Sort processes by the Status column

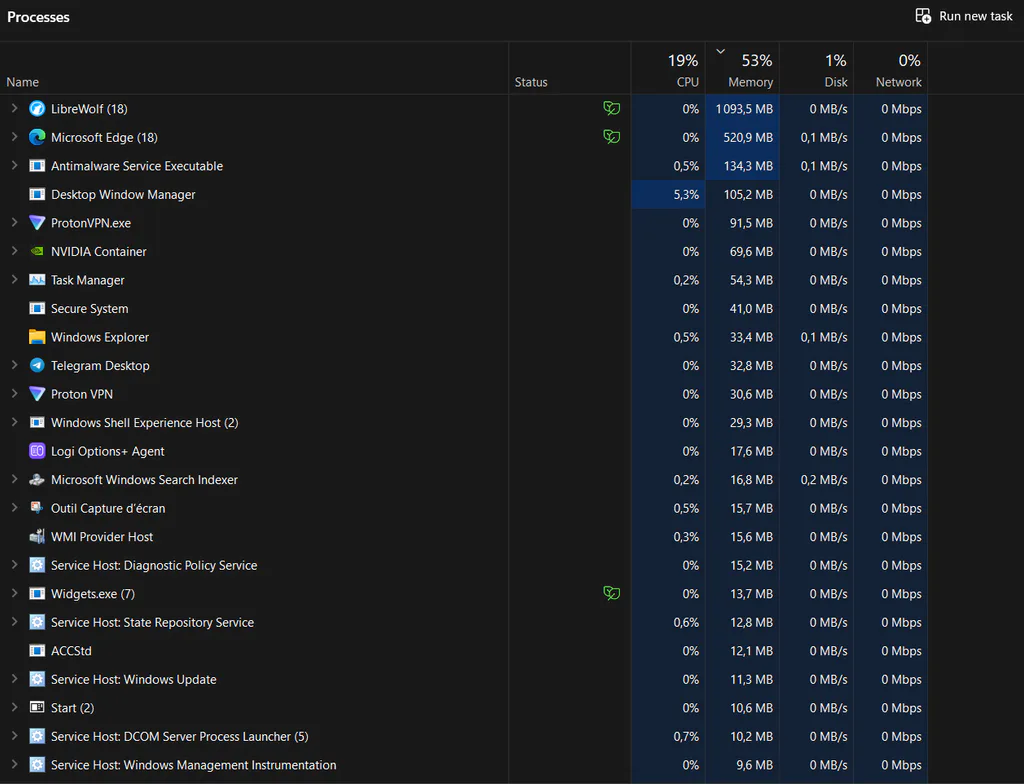pos(569,69)
